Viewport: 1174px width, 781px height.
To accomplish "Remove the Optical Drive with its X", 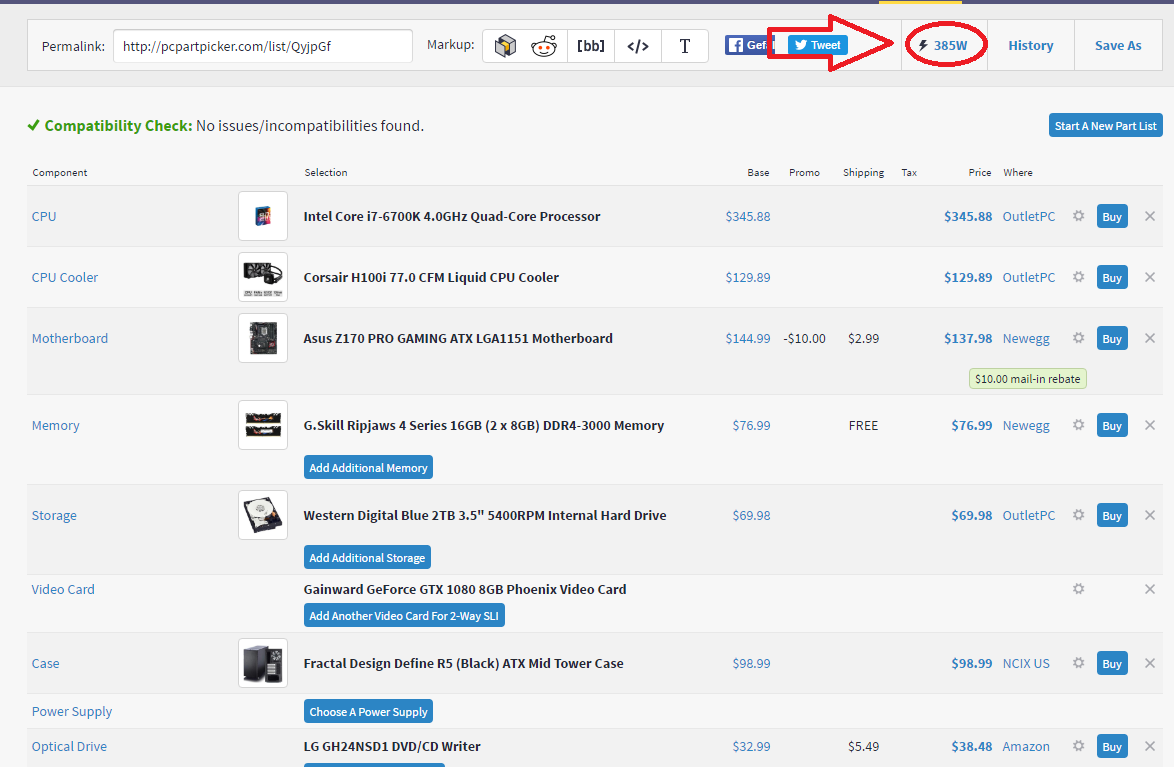I will pyautogui.click(x=1150, y=746).
